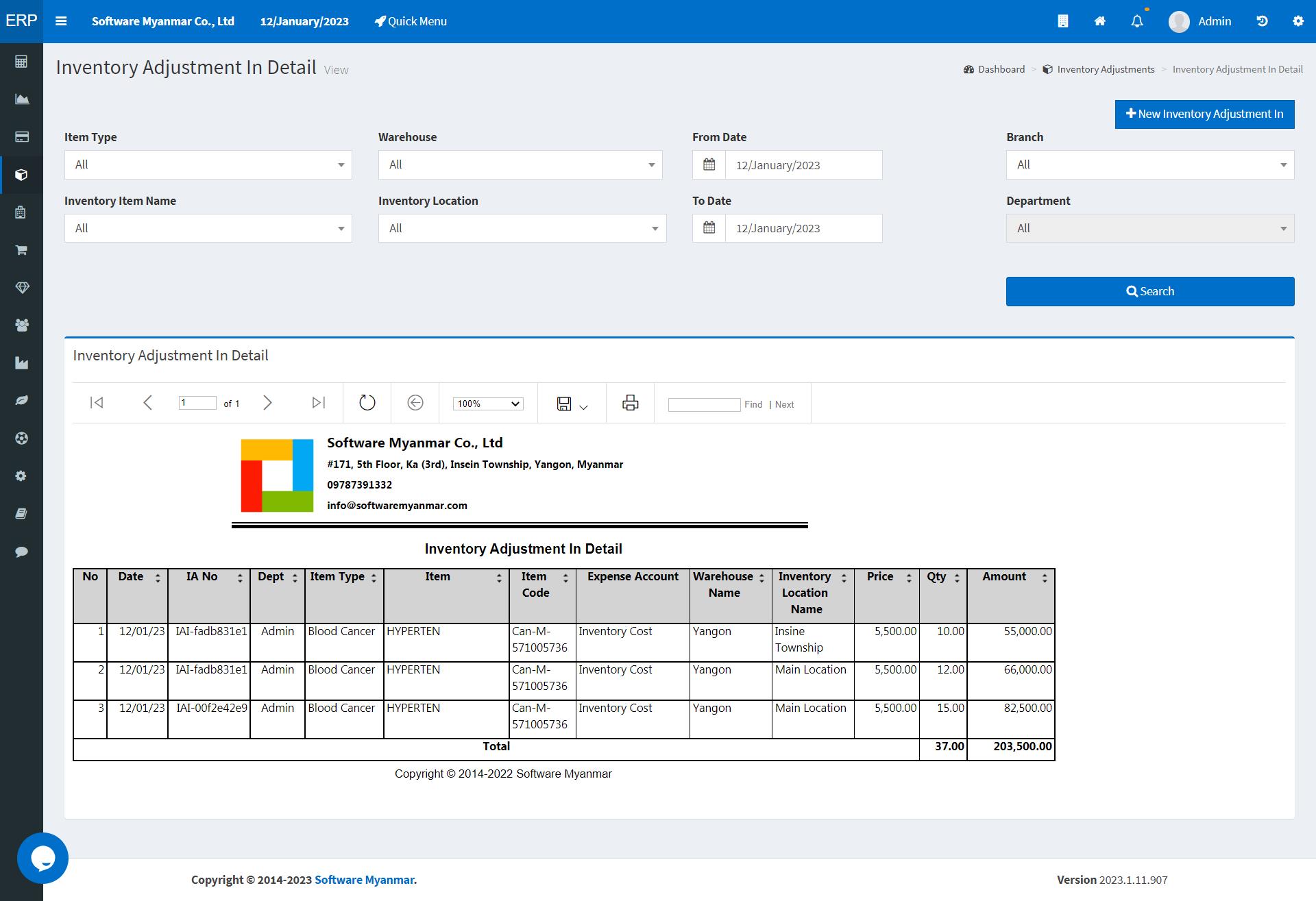Open the area chart sidebar icon
1316x901 pixels.
tap(21, 99)
